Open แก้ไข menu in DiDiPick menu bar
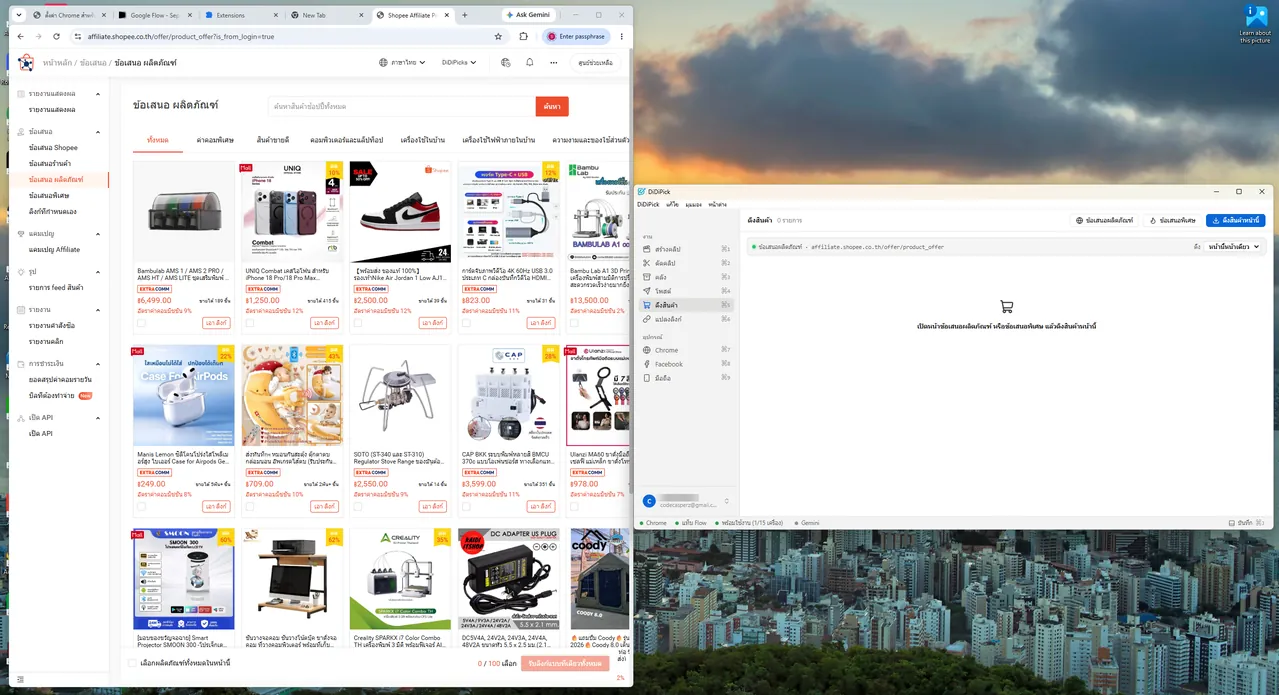 click(x=673, y=204)
